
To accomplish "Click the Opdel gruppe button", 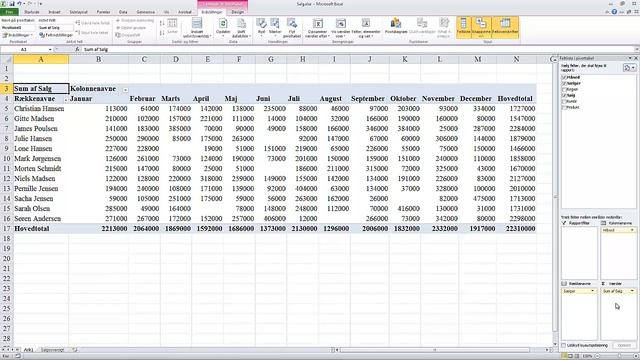I will click(x=131, y=28).
